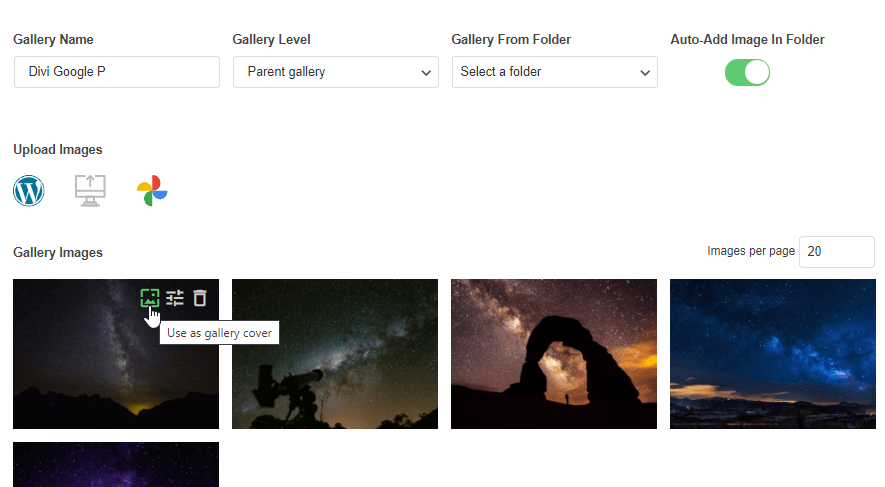The image size is (885, 487).
Task: Open the Google Photos import icon
Action: point(152,190)
